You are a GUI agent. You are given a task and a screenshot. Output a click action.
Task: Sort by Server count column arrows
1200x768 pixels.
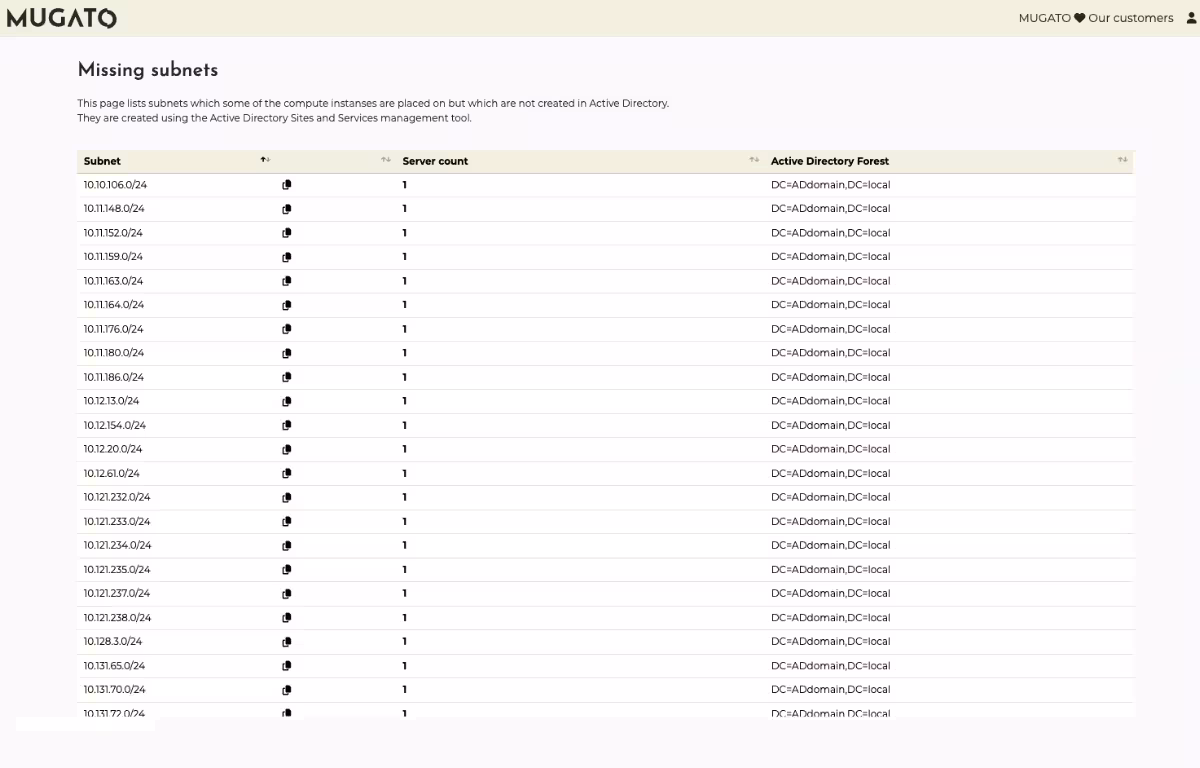click(x=754, y=160)
